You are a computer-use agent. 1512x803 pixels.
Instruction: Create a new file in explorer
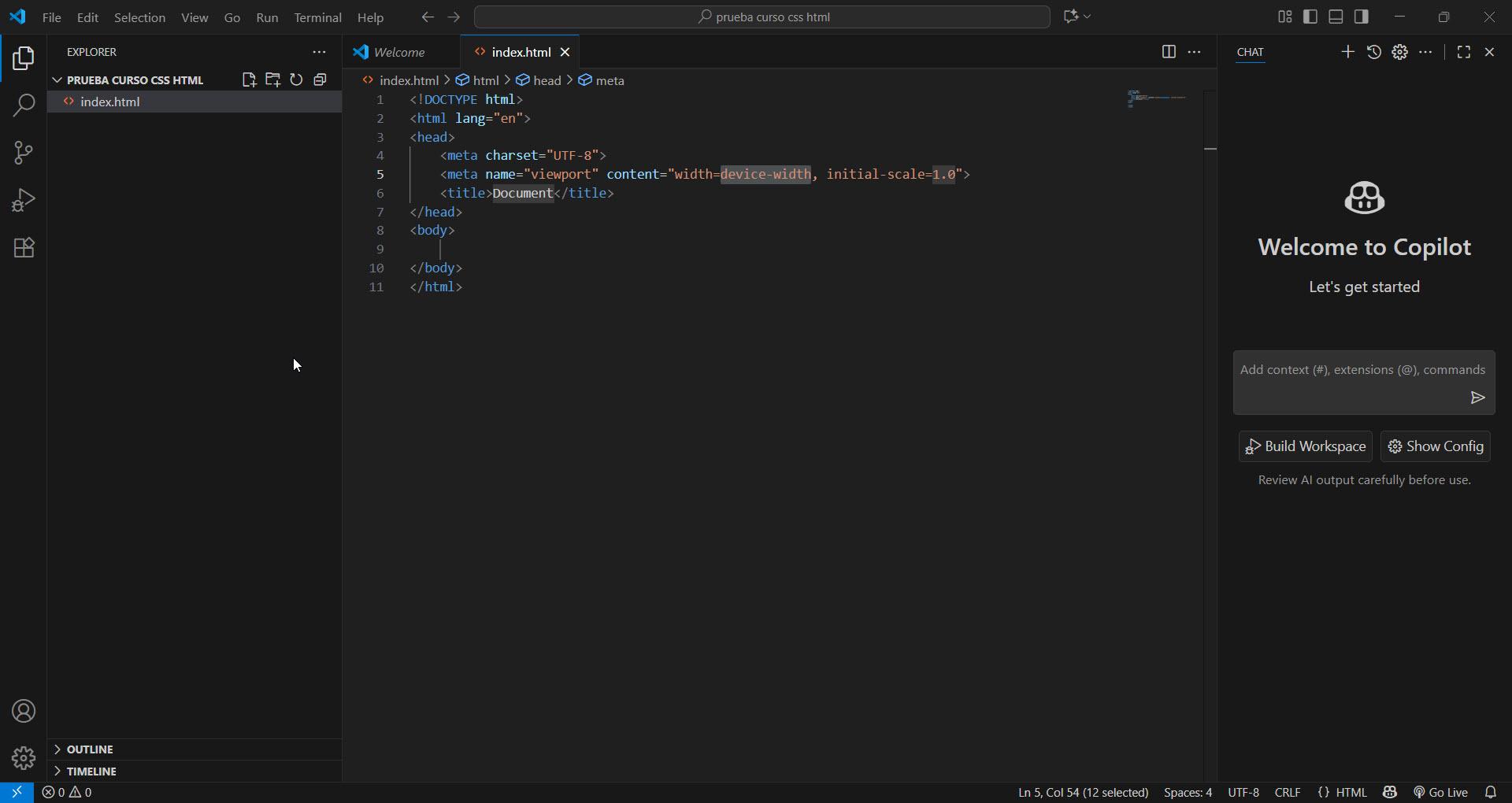pos(249,80)
